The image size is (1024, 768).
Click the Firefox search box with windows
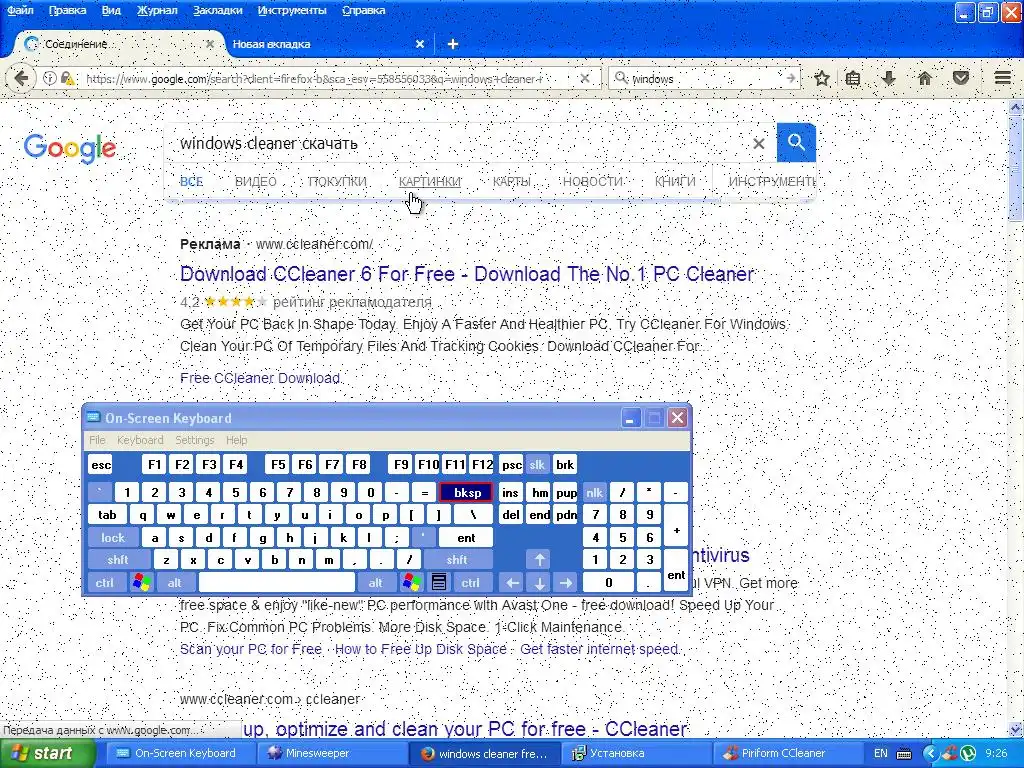pos(705,78)
